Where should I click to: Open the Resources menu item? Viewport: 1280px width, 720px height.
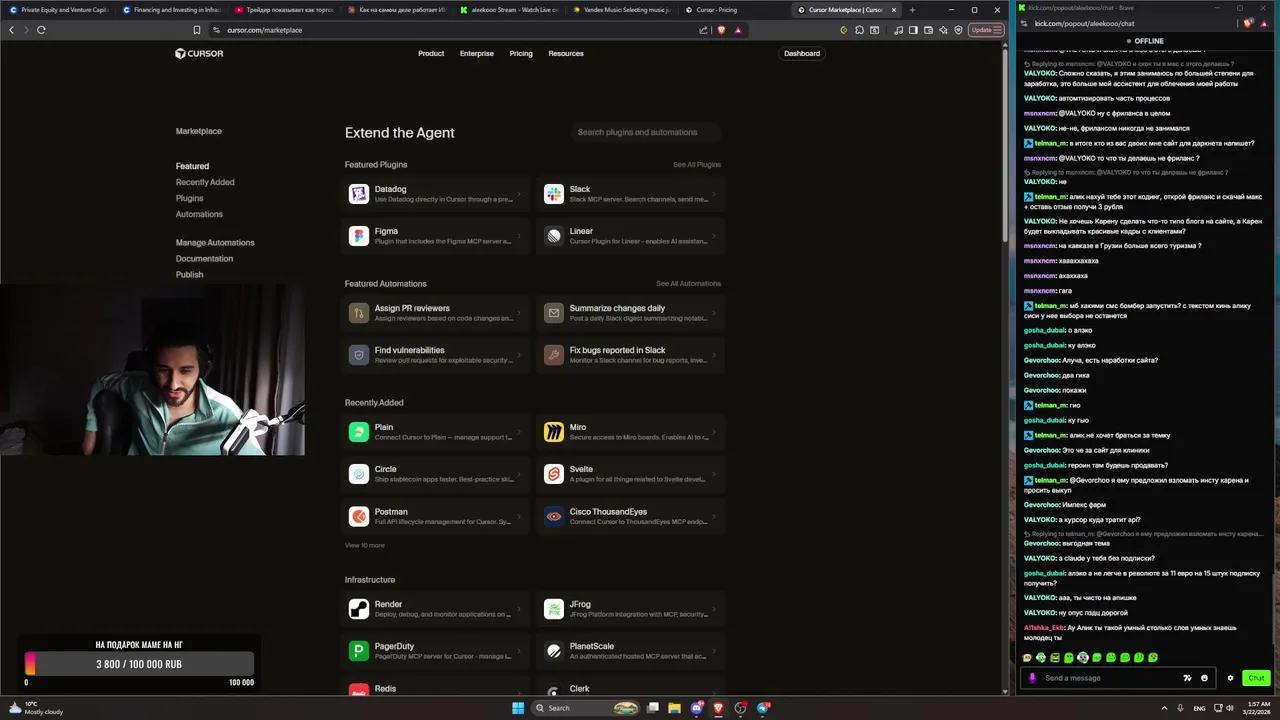566,53
